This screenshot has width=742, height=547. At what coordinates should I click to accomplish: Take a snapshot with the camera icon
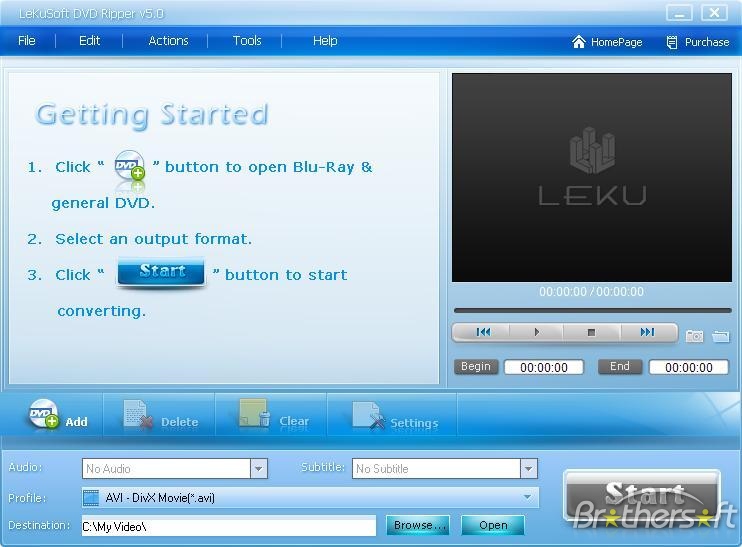tap(694, 335)
